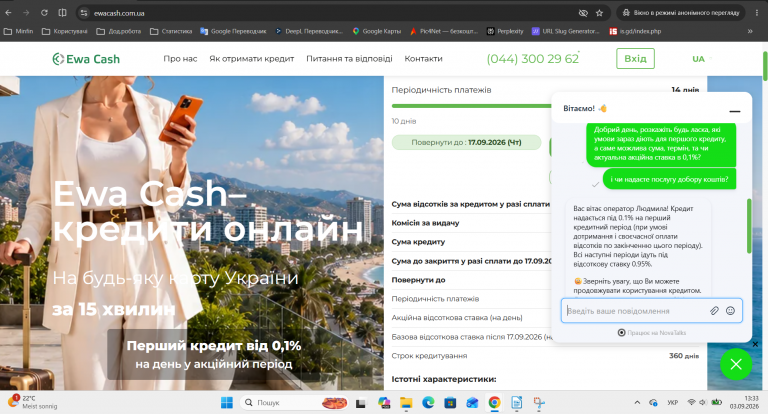Open Task View on the taskbar
Image resolution: width=768 pixels, height=414 pixels.
(360, 403)
